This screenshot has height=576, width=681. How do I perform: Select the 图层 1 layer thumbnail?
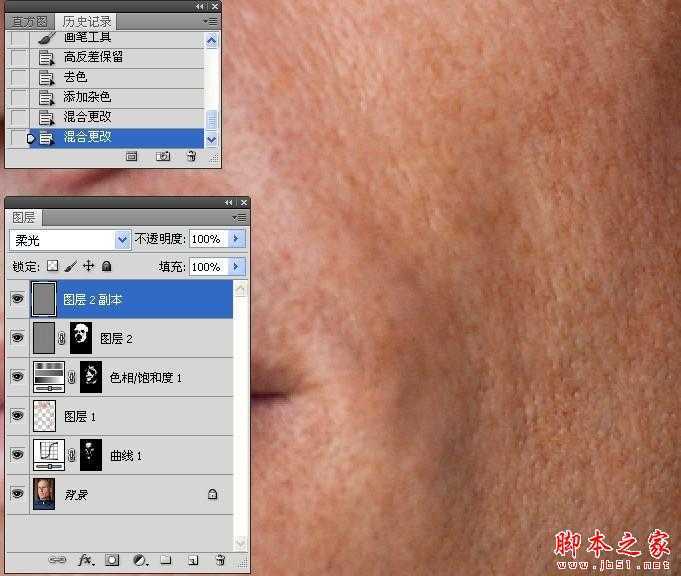[x=44, y=416]
